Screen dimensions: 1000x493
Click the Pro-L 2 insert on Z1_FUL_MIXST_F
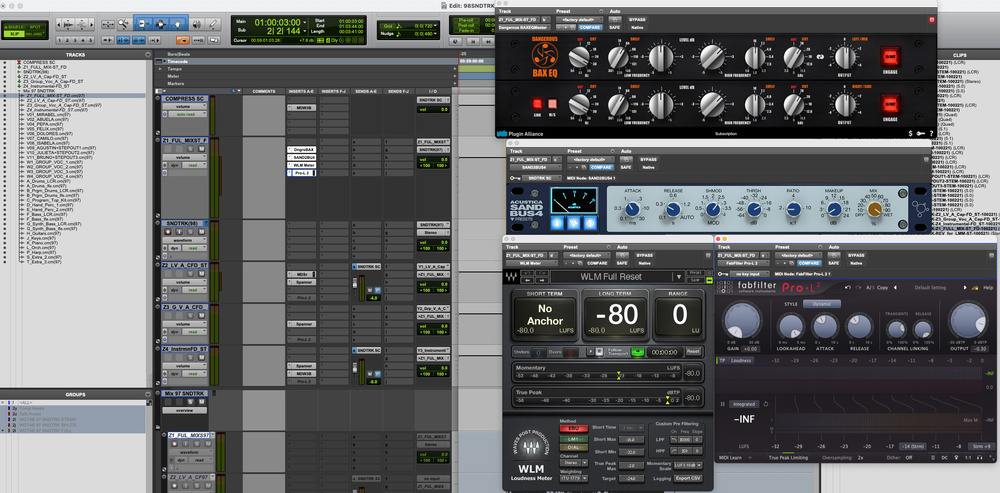[304, 173]
